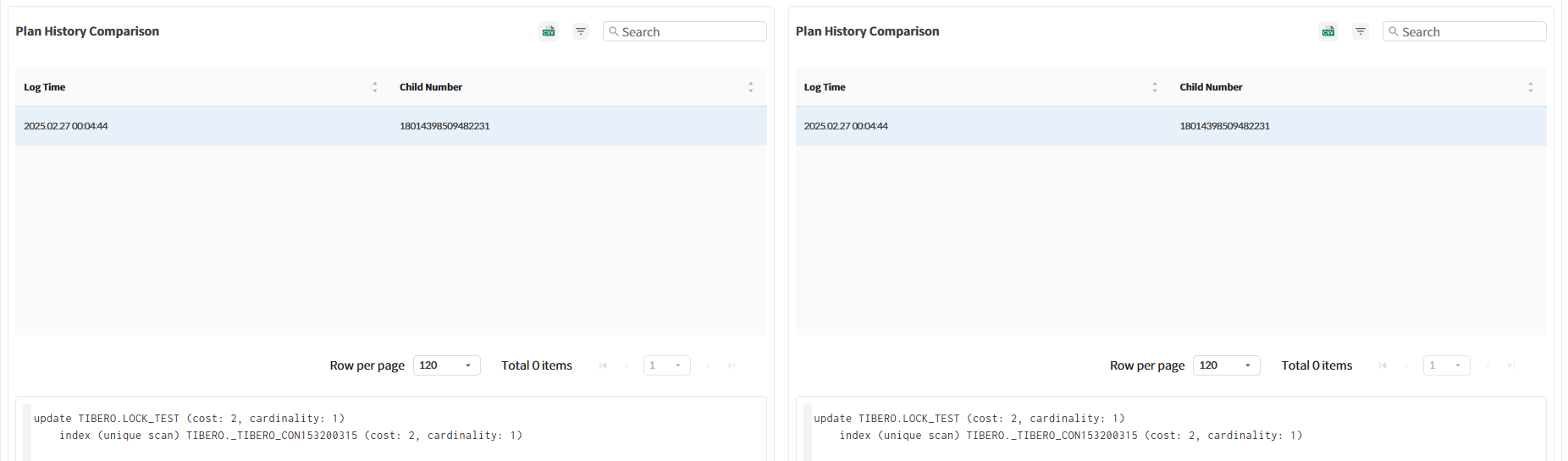Sort left table by Log Time
This screenshot has width=1568, height=461.
click(x=374, y=87)
